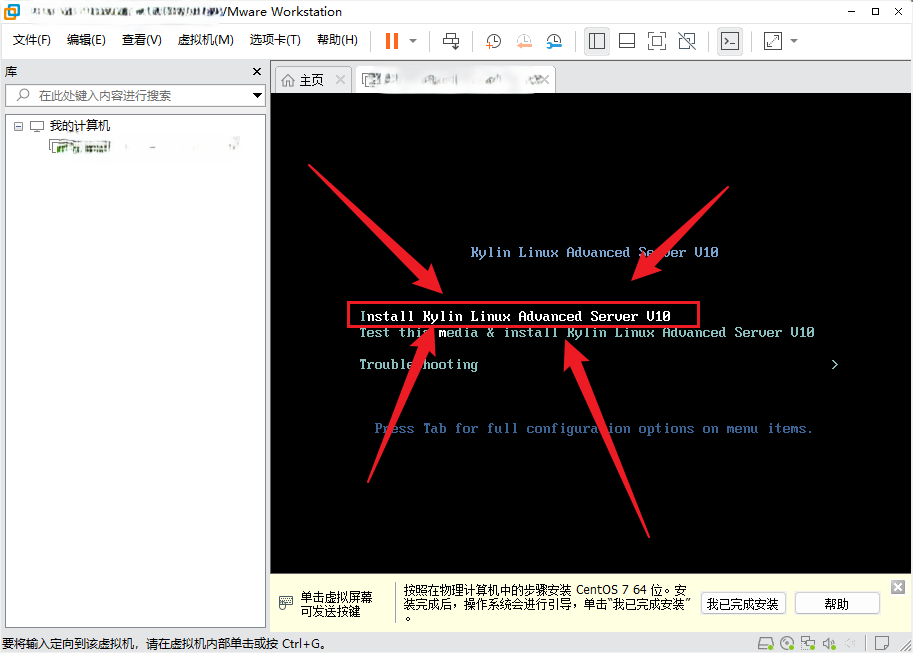Image resolution: width=913 pixels, height=653 pixels.
Task: Open the power options dropdown next to pause
Action: [413, 41]
